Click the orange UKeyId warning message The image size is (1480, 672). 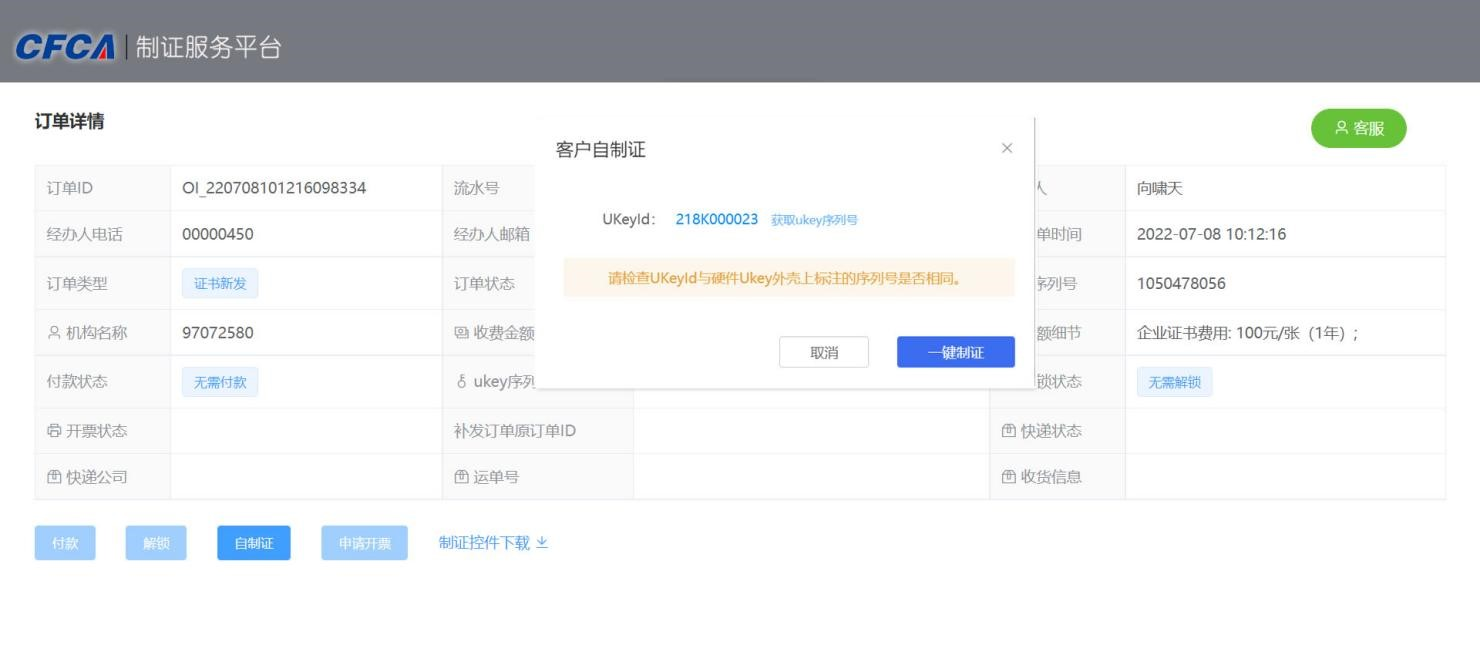[x=789, y=278]
